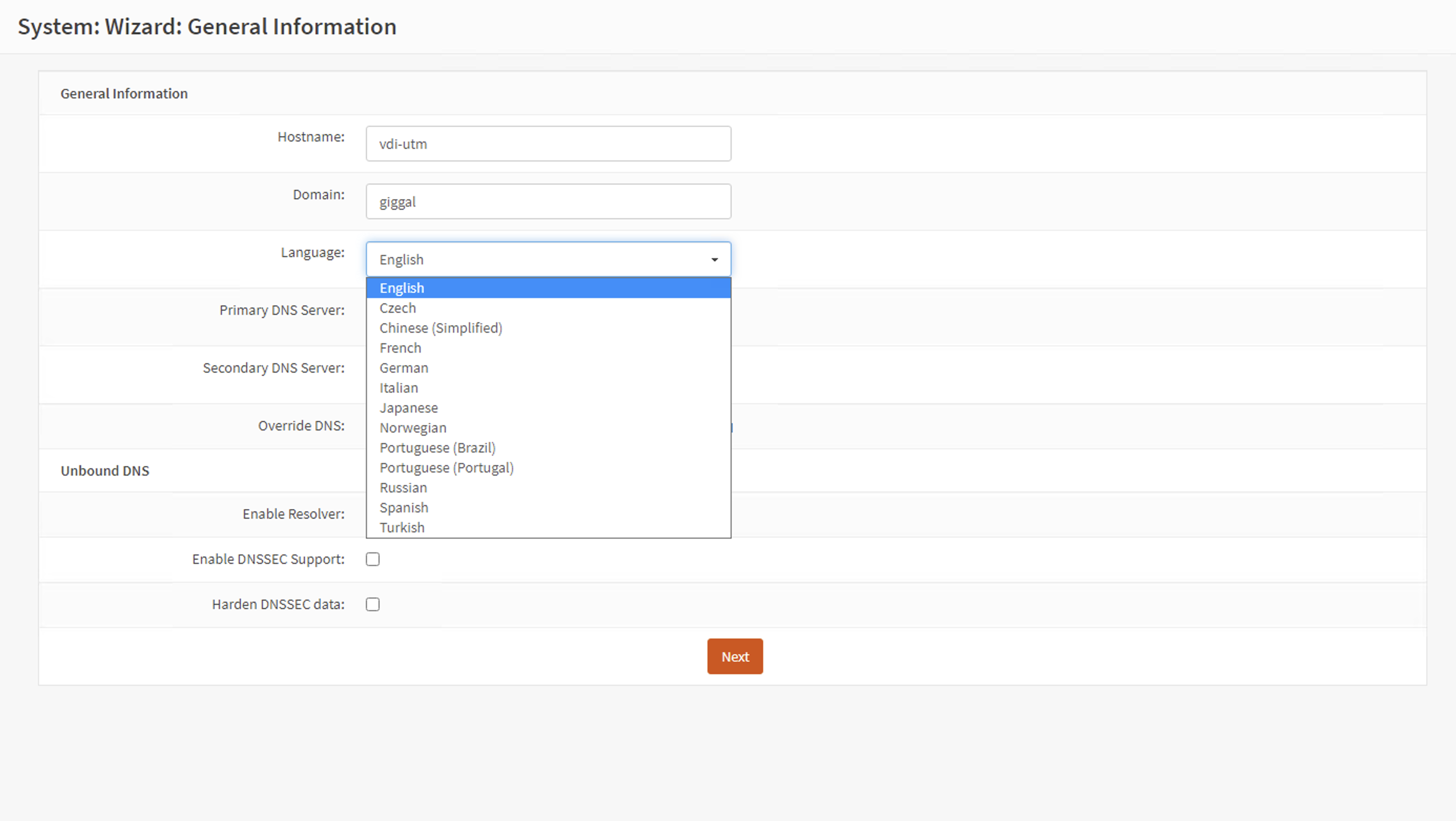Focus the Domain input field
The width and height of the screenshot is (1456, 821).
pyautogui.click(x=548, y=202)
